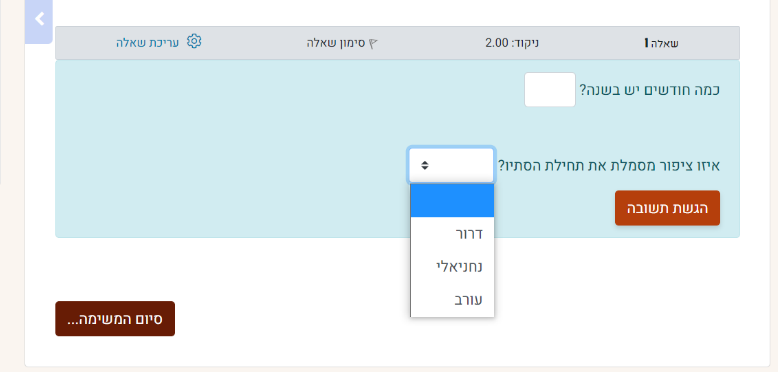Open the עריכת שאלה link

pyautogui.click(x=147, y=43)
